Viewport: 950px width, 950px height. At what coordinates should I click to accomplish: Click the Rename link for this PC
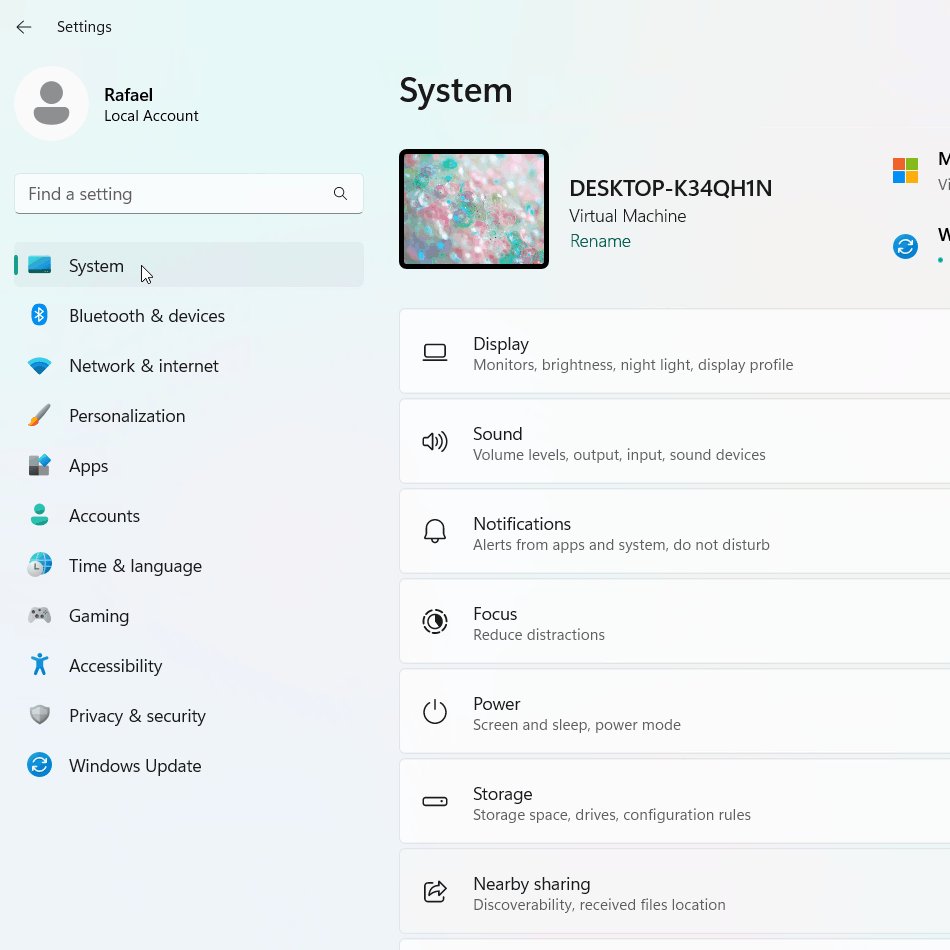pos(600,241)
